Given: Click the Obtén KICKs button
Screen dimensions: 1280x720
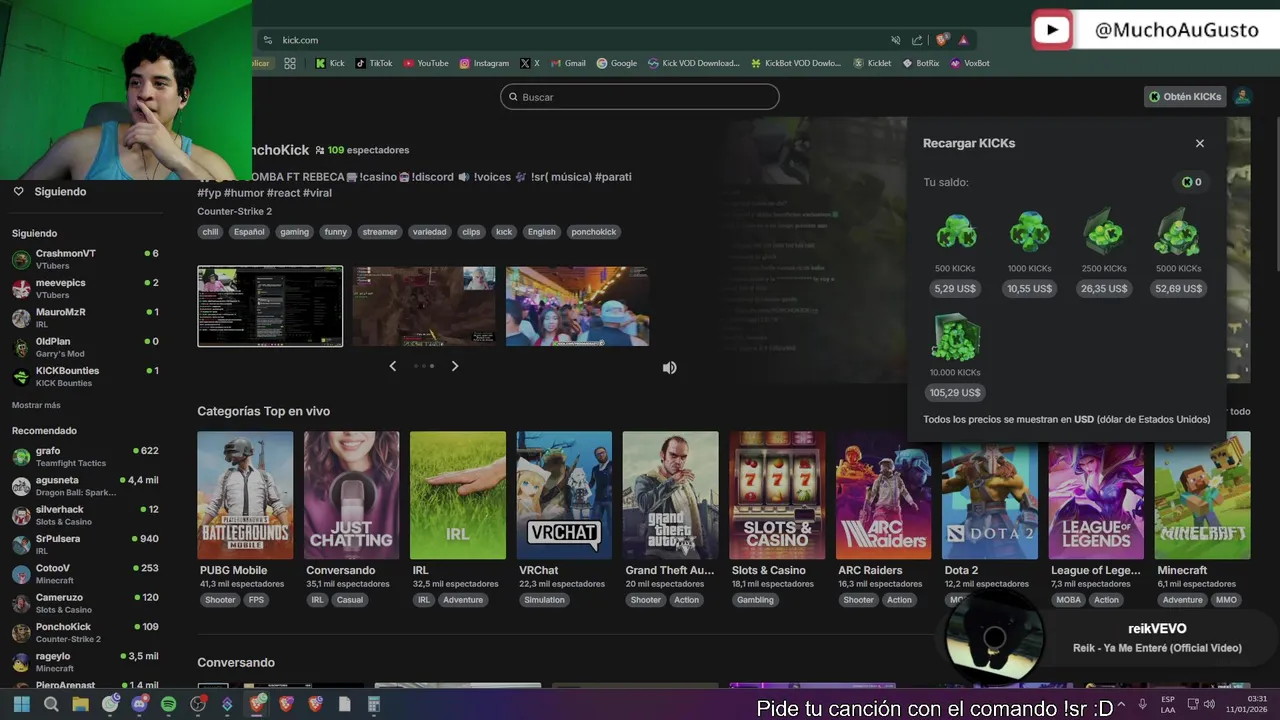Looking at the screenshot, I should [1185, 97].
